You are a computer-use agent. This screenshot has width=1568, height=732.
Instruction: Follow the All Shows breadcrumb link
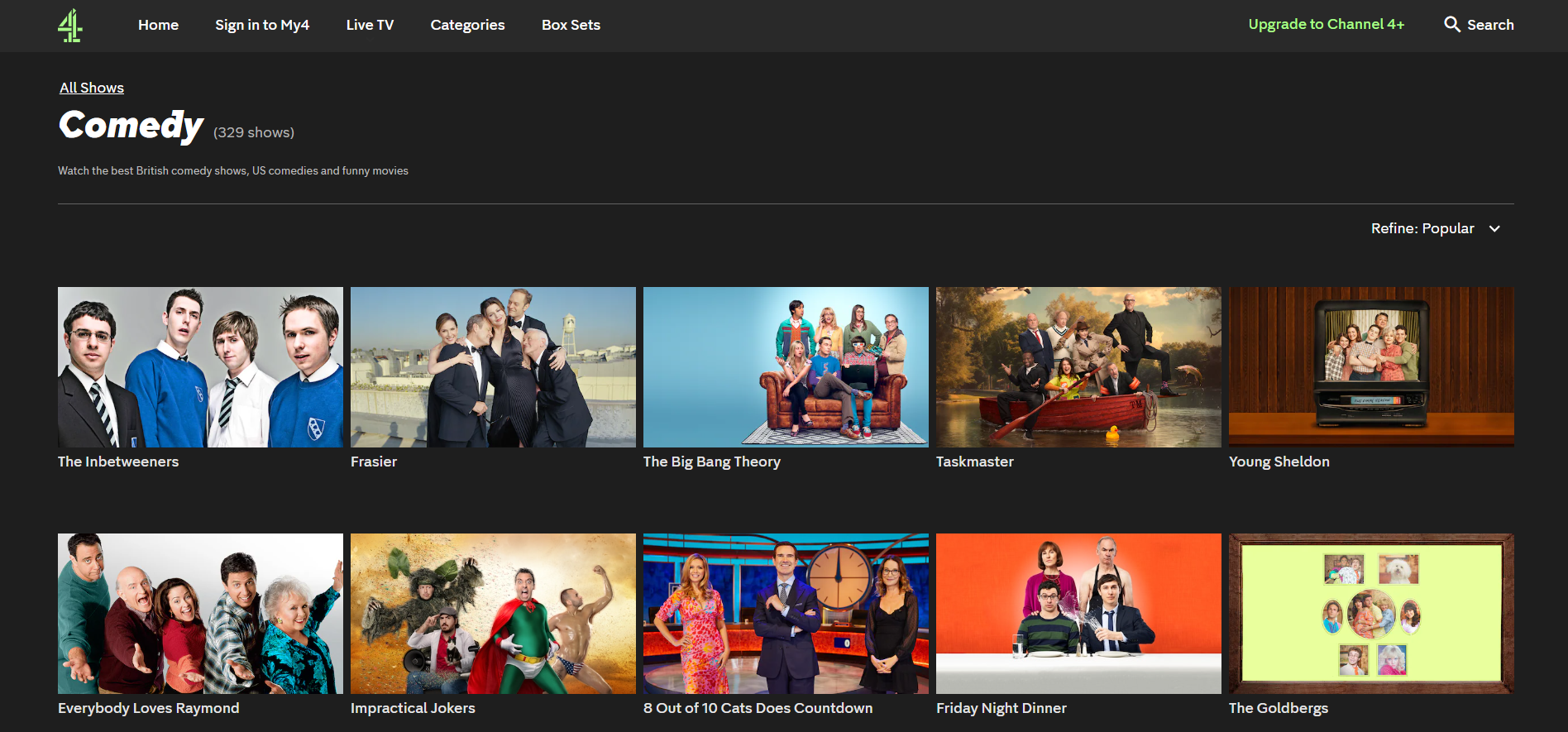[x=92, y=88]
